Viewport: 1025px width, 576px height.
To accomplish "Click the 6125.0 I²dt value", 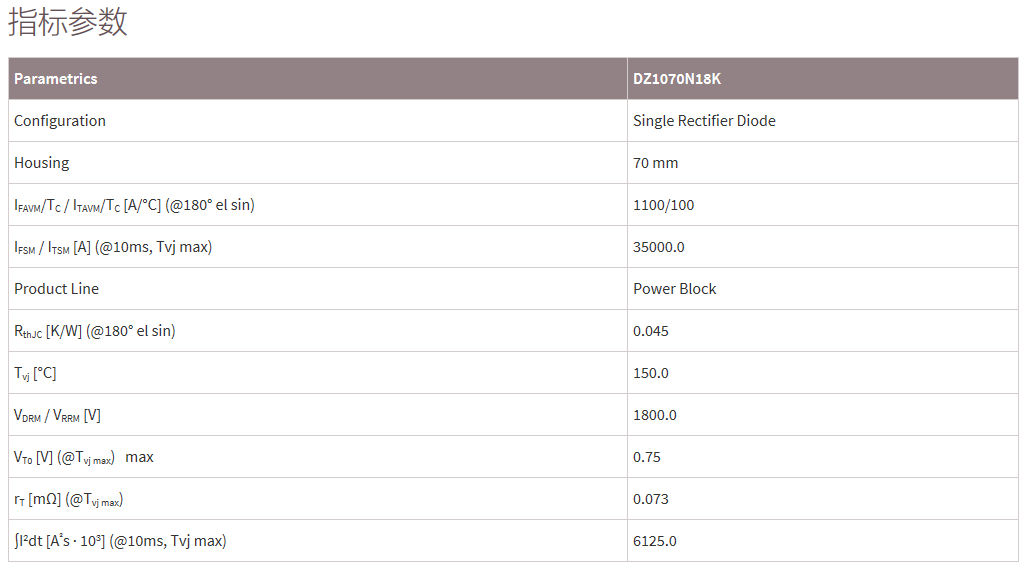I will [654, 541].
